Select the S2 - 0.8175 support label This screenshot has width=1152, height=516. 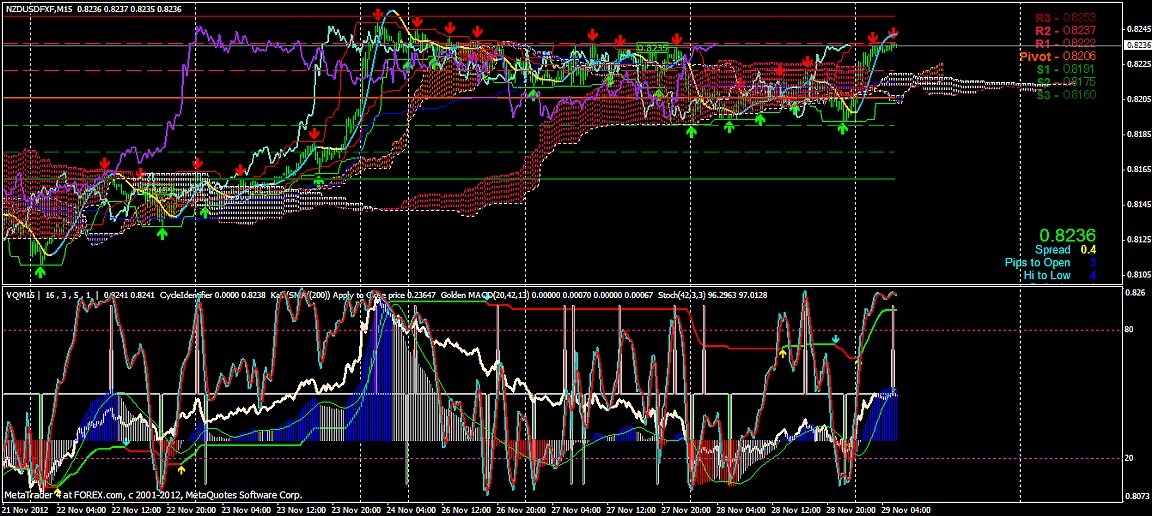tap(1067, 82)
